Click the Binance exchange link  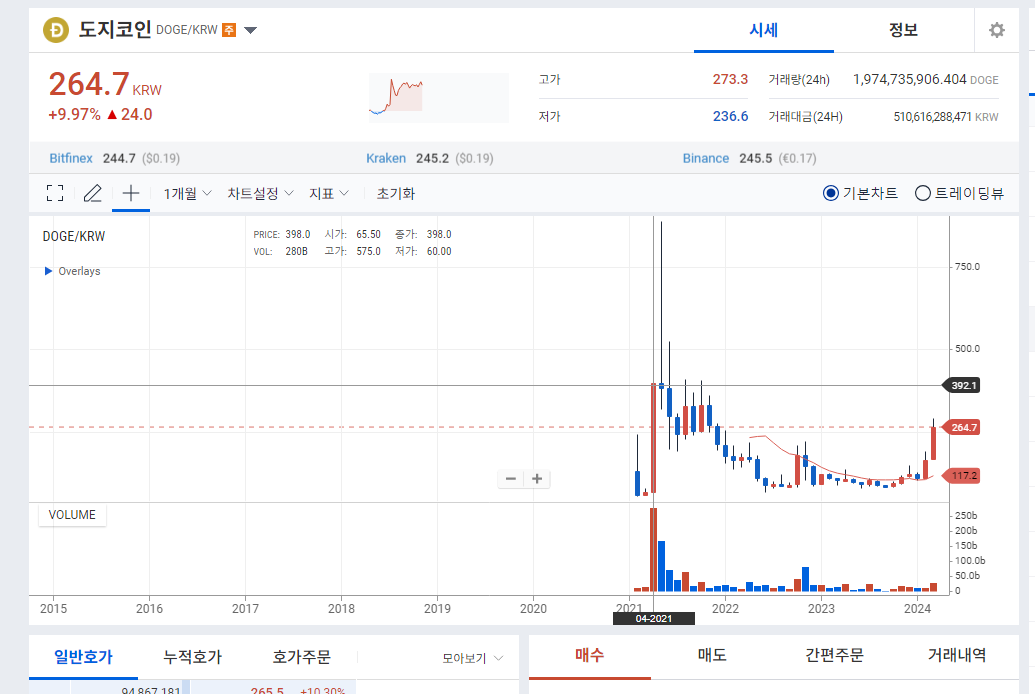(706, 158)
